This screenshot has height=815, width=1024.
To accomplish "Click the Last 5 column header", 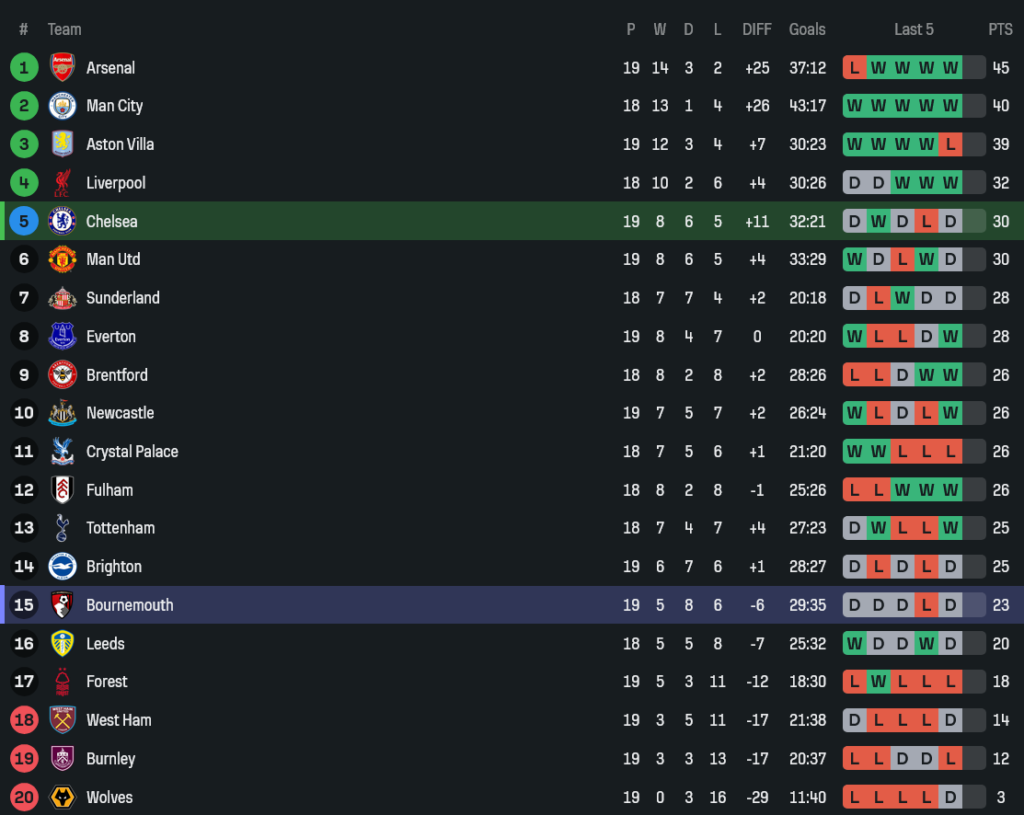I will (x=914, y=29).
